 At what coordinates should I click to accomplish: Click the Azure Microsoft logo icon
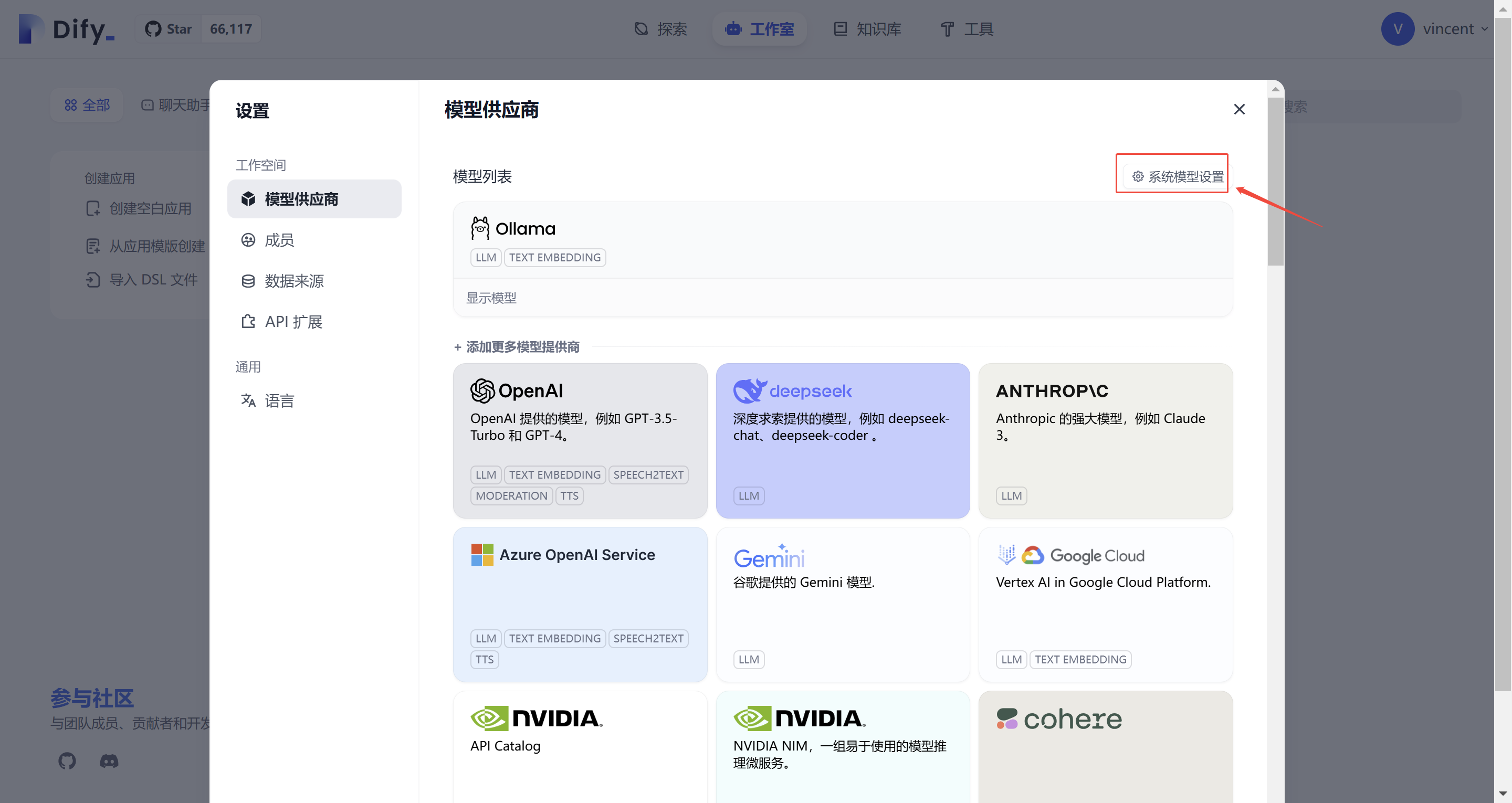tap(482, 554)
